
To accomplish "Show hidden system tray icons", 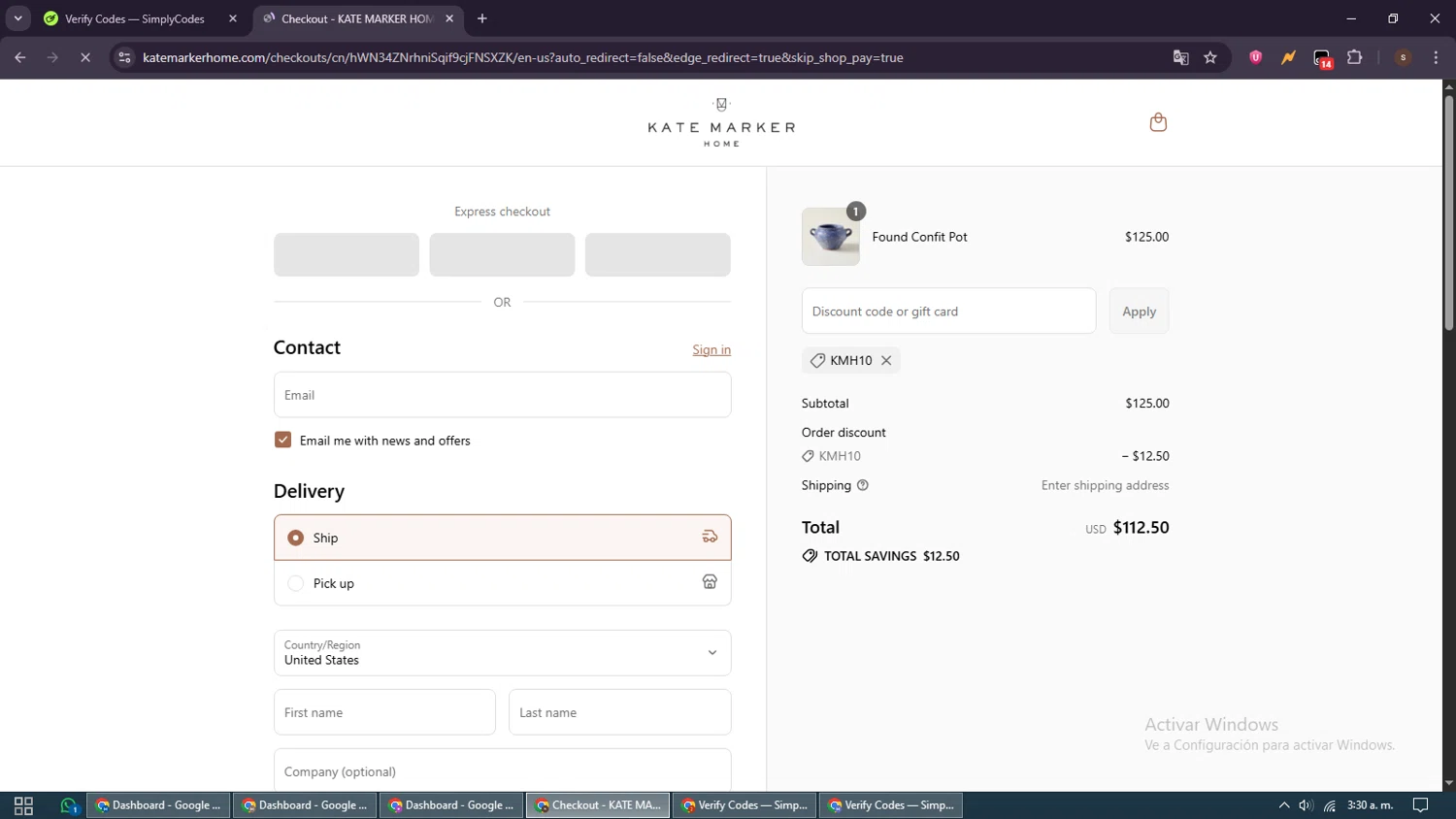I will [1283, 805].
